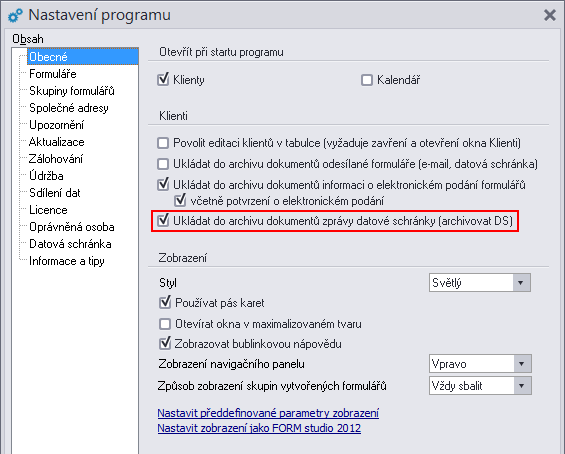Enable the Kalendář startup checkbox
Image resolution: width=565 pixels, height=454 pixels.
tap(366, 80)
